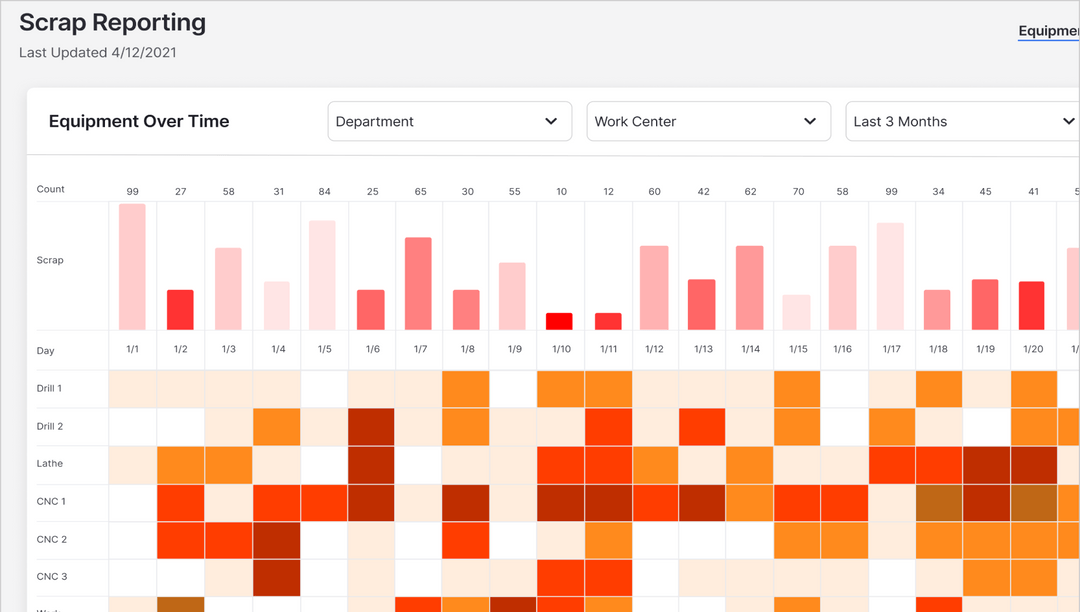Click the Scrap Reporting page title

[112, 22]
